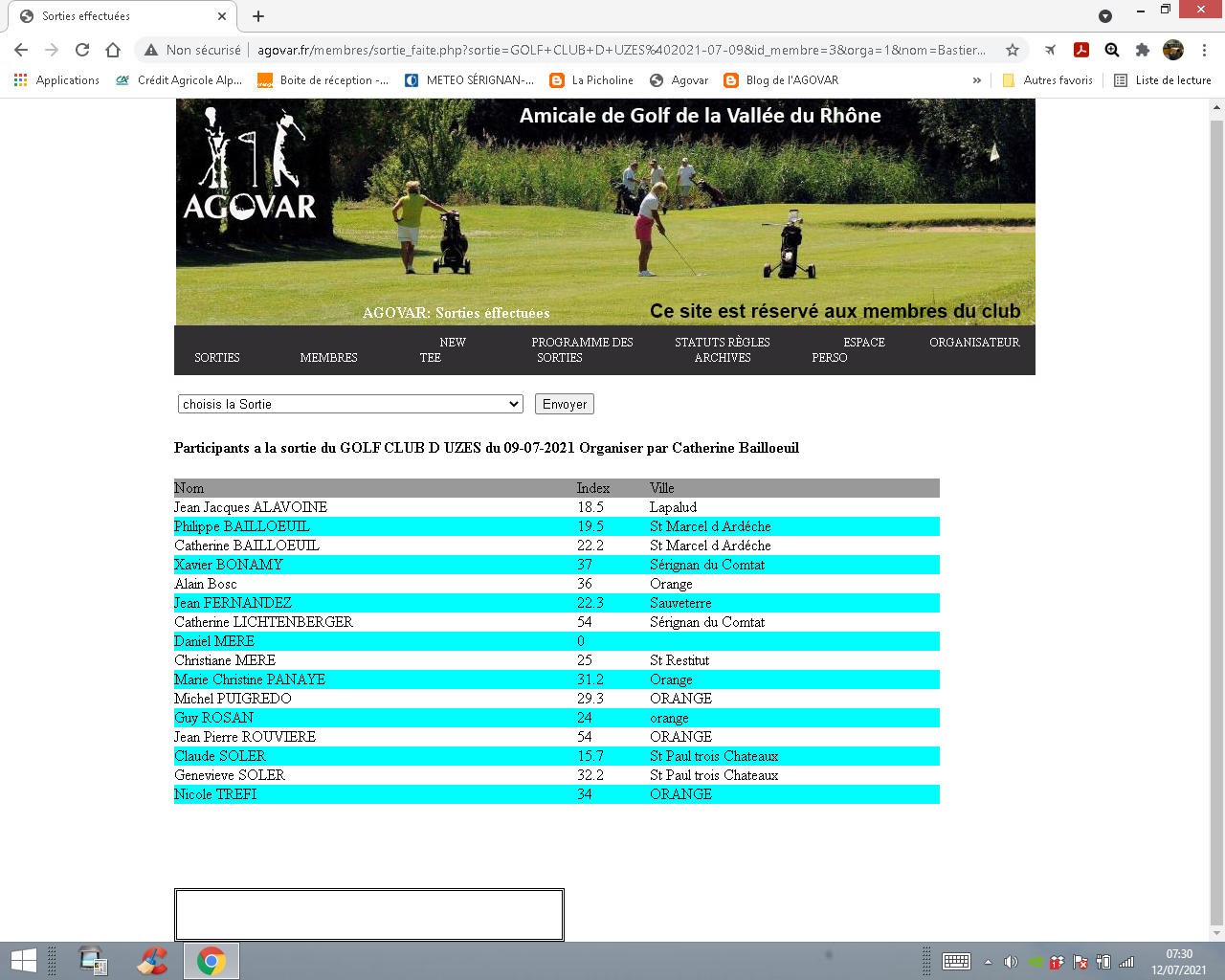Open the SORTIES menu

point(217,357)
